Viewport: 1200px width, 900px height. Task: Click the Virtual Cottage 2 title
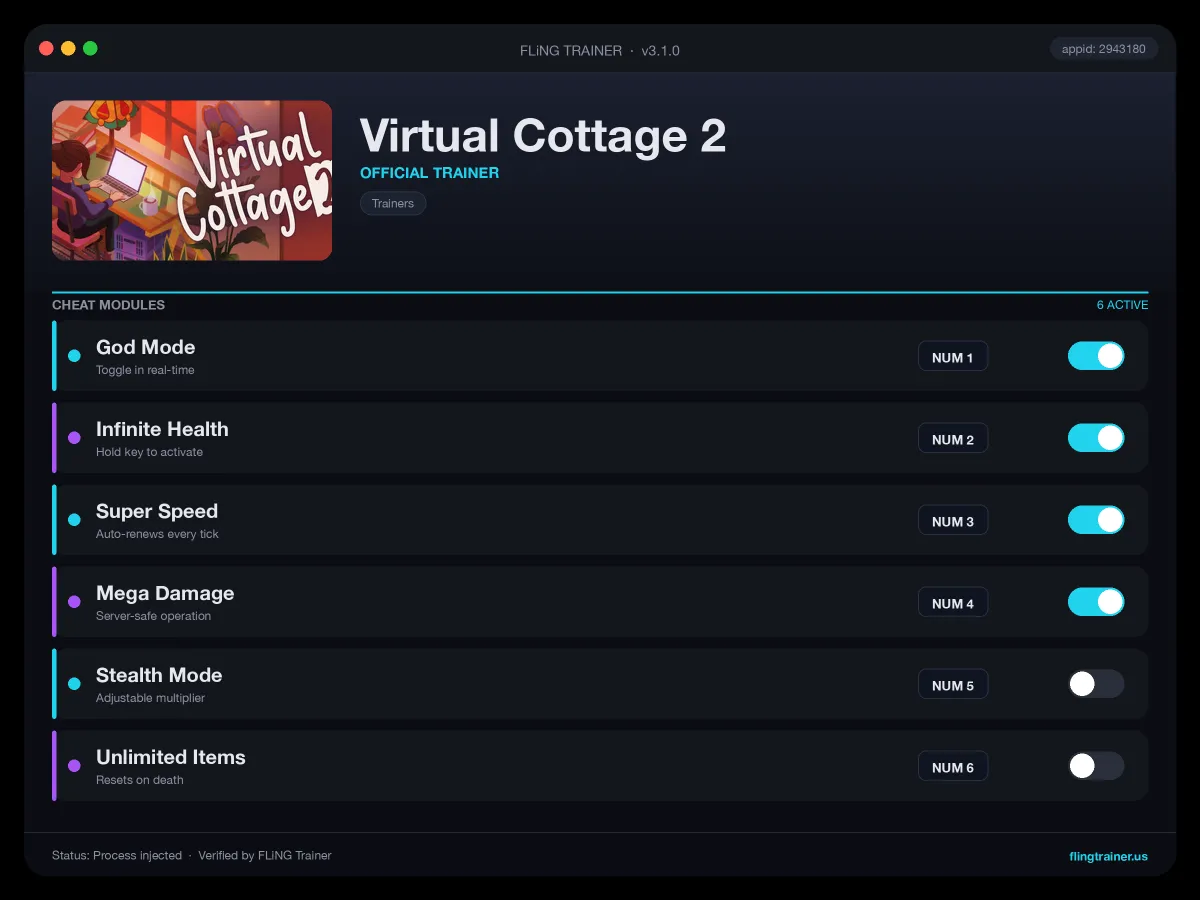pos(543,136)
